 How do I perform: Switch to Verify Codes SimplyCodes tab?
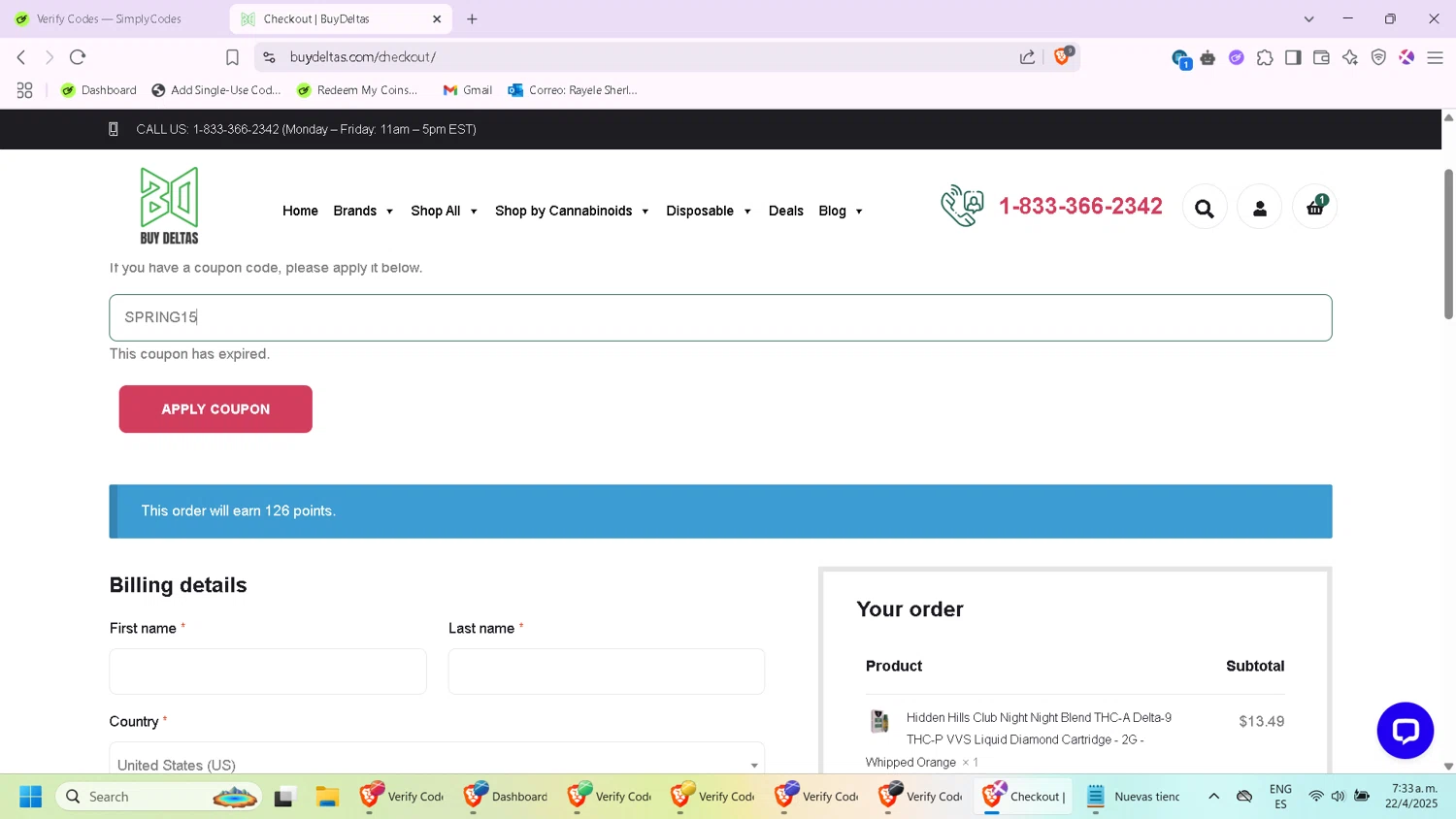tap(112, 18)
